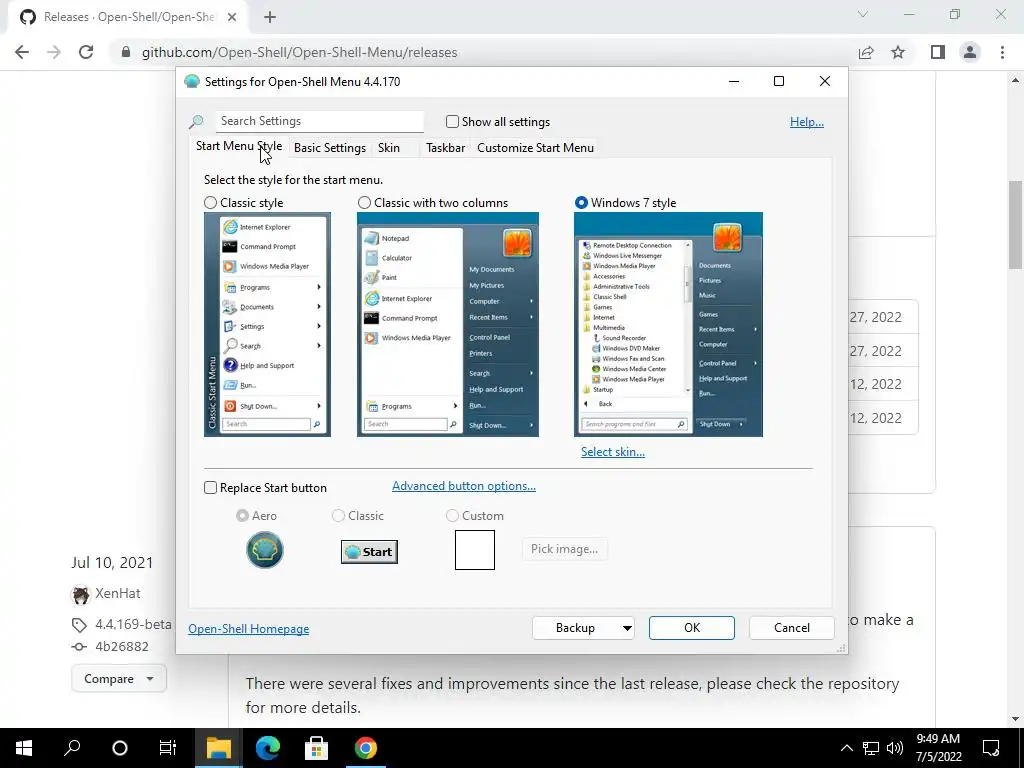Open the Skin tab
The image size is (1024, 768).
389,148
